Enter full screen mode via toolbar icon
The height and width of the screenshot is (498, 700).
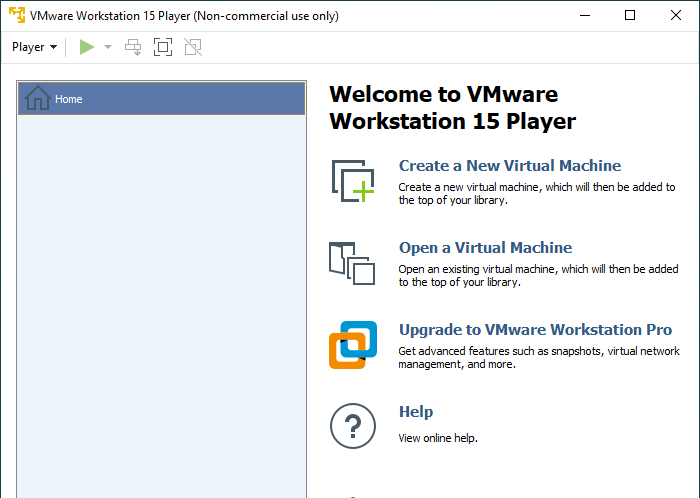pos(163,47)
